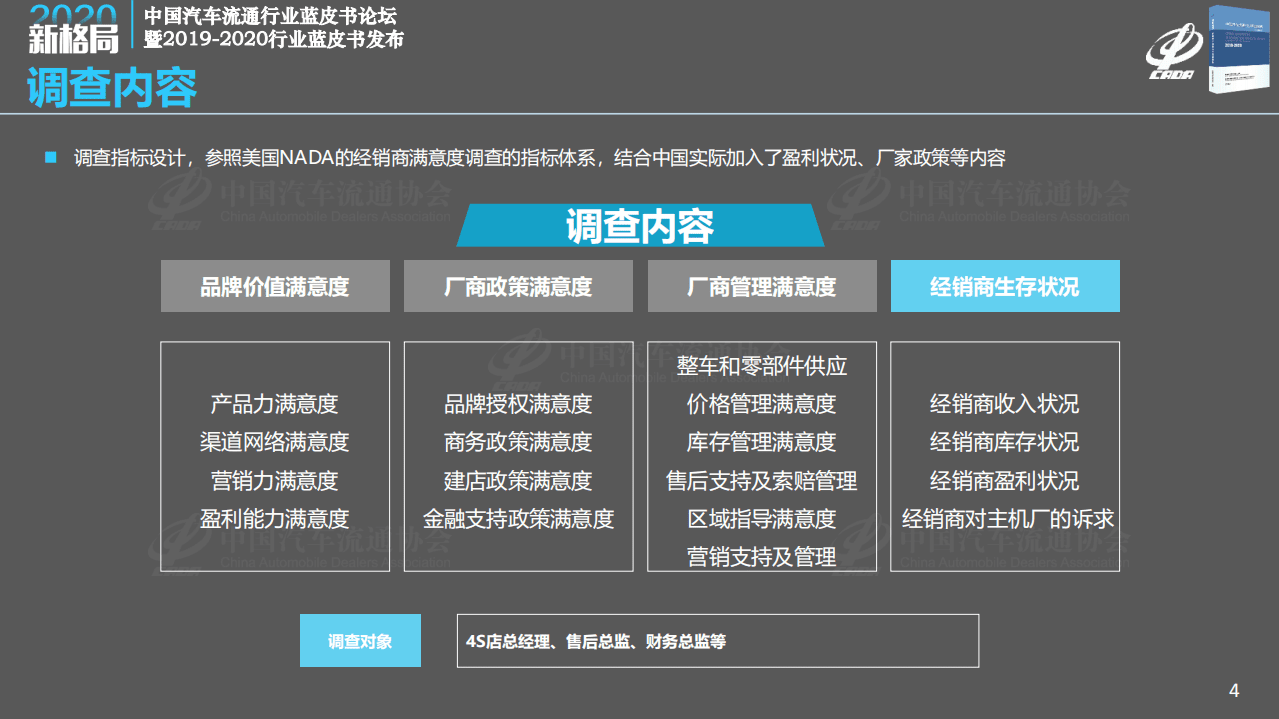Select the 品牌价值满意度 header box

275,285
